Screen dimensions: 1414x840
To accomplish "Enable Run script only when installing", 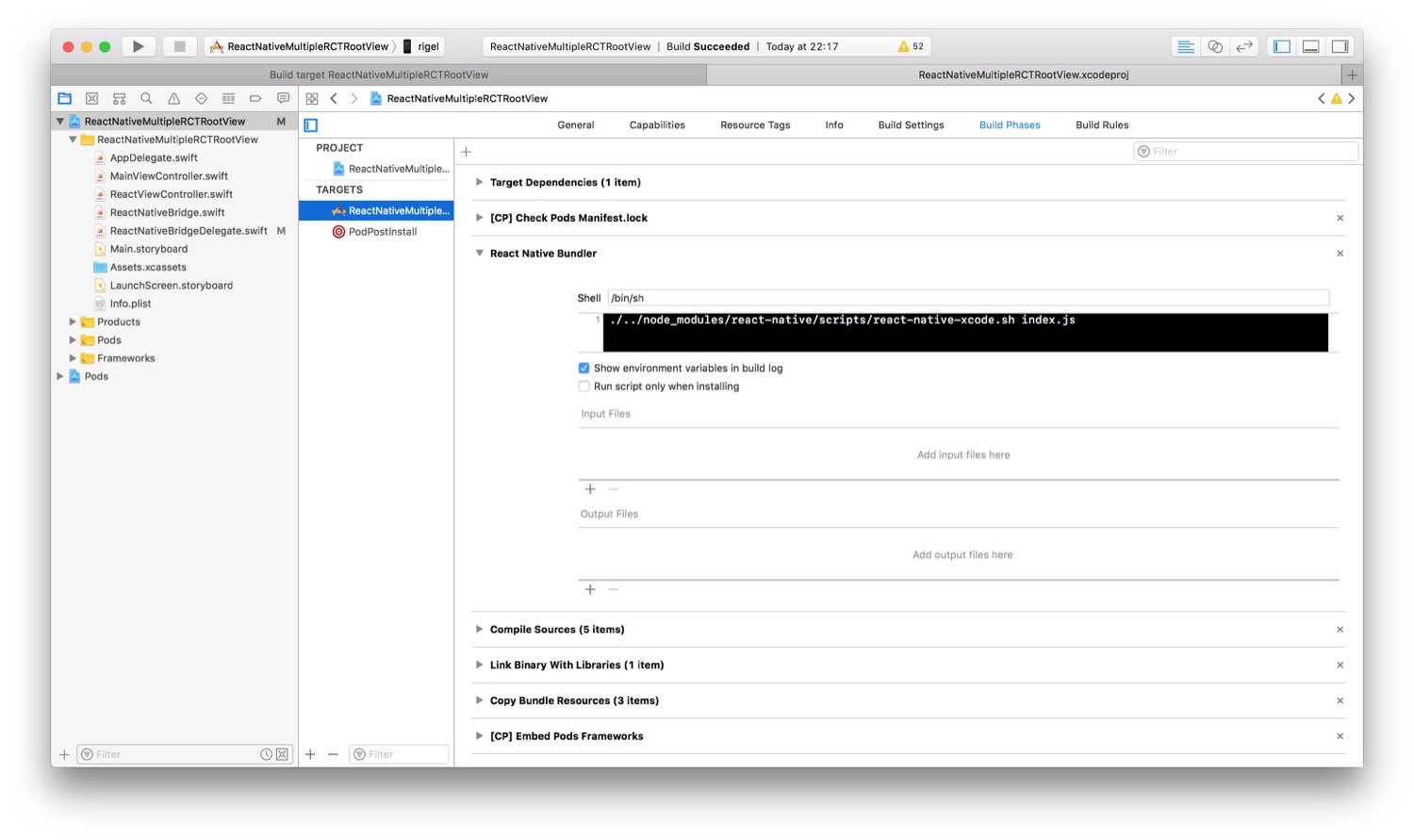I will click(x=584, y=387).
